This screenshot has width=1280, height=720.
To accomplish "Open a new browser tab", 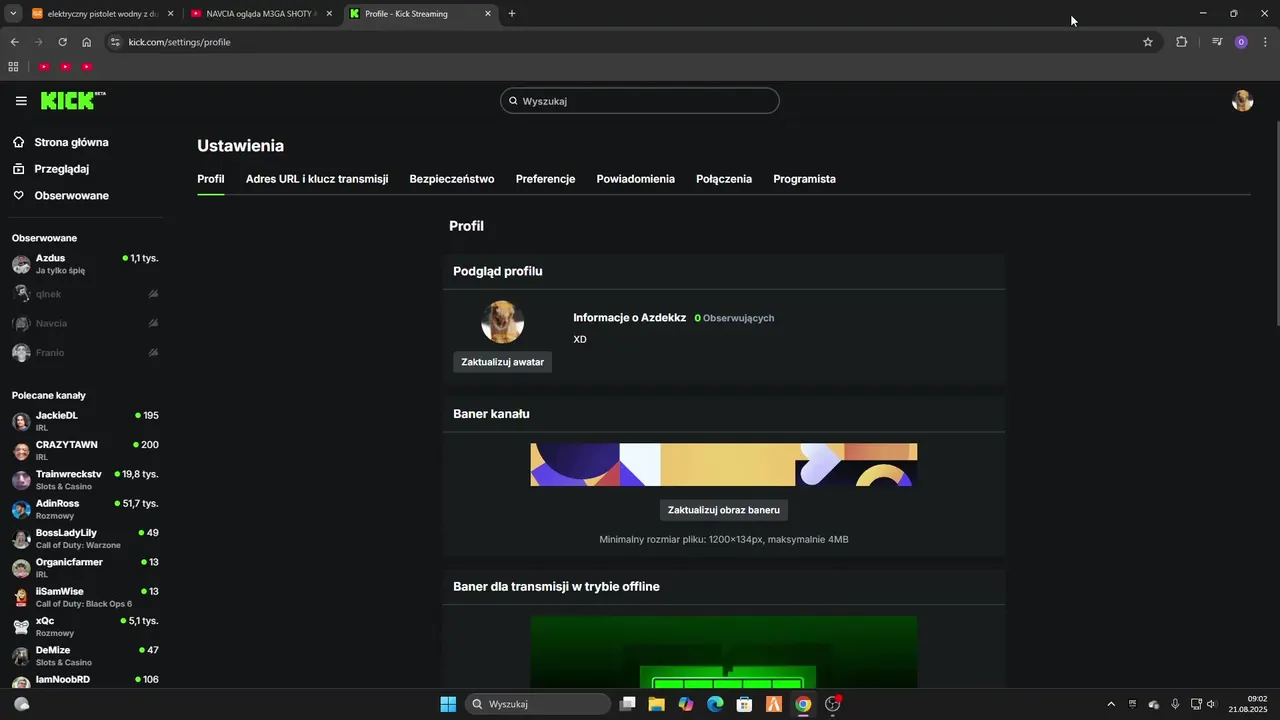I will click(512, 14).
